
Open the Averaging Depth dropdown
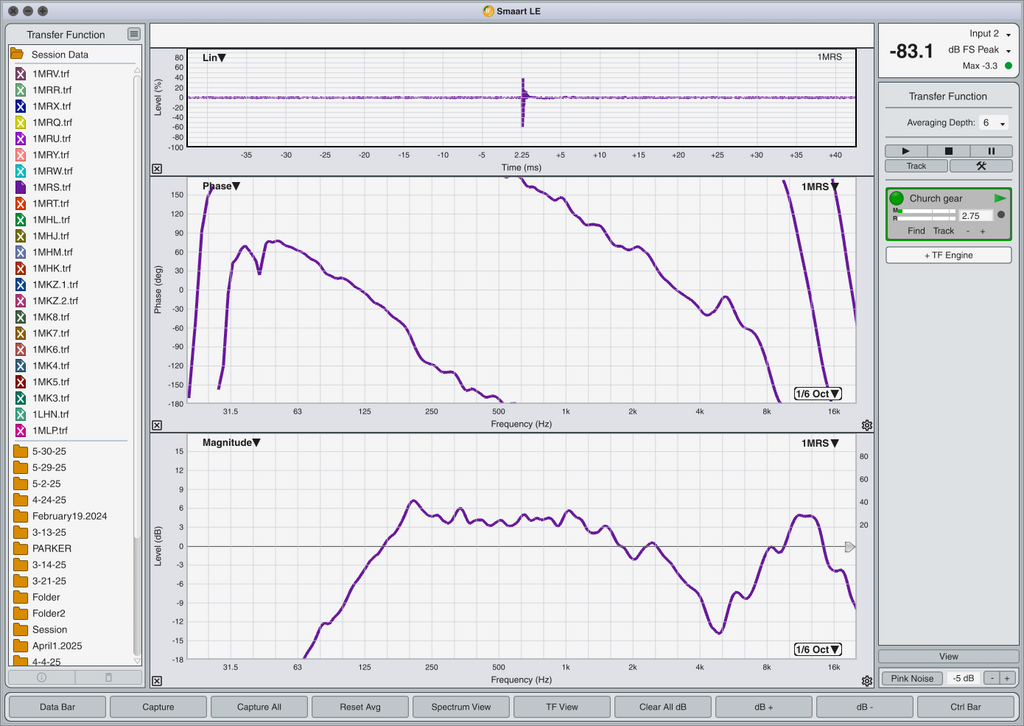(x=993, y=123)
